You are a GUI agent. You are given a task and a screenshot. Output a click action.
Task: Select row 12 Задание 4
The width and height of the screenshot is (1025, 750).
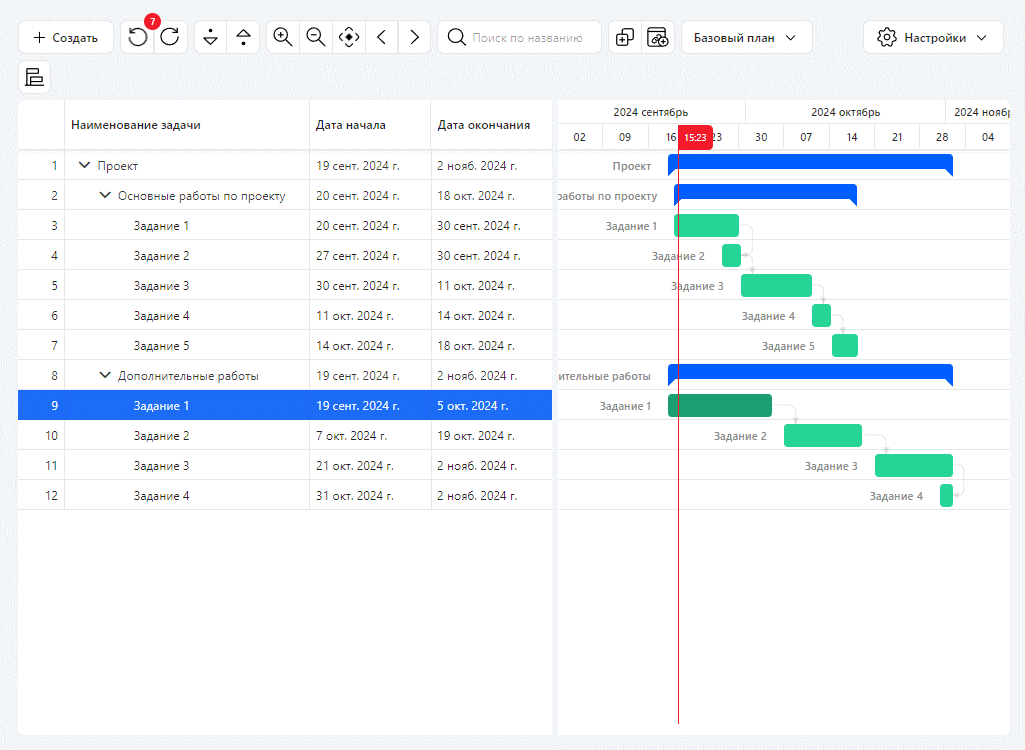pos(285,496)
